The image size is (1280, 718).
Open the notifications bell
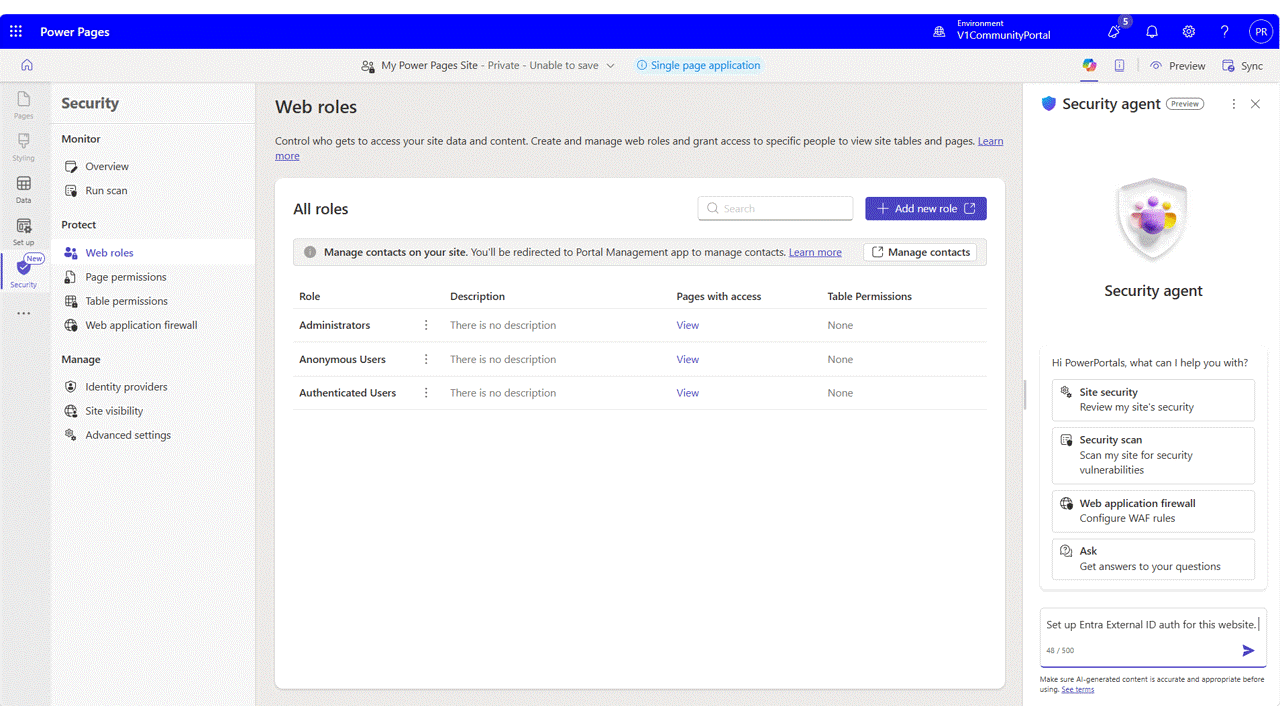point(1152,32)
